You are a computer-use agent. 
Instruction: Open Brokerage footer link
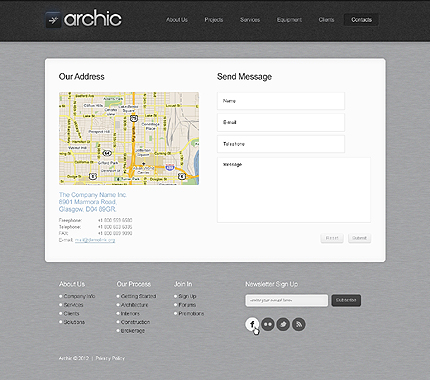[x=133, y=331]
